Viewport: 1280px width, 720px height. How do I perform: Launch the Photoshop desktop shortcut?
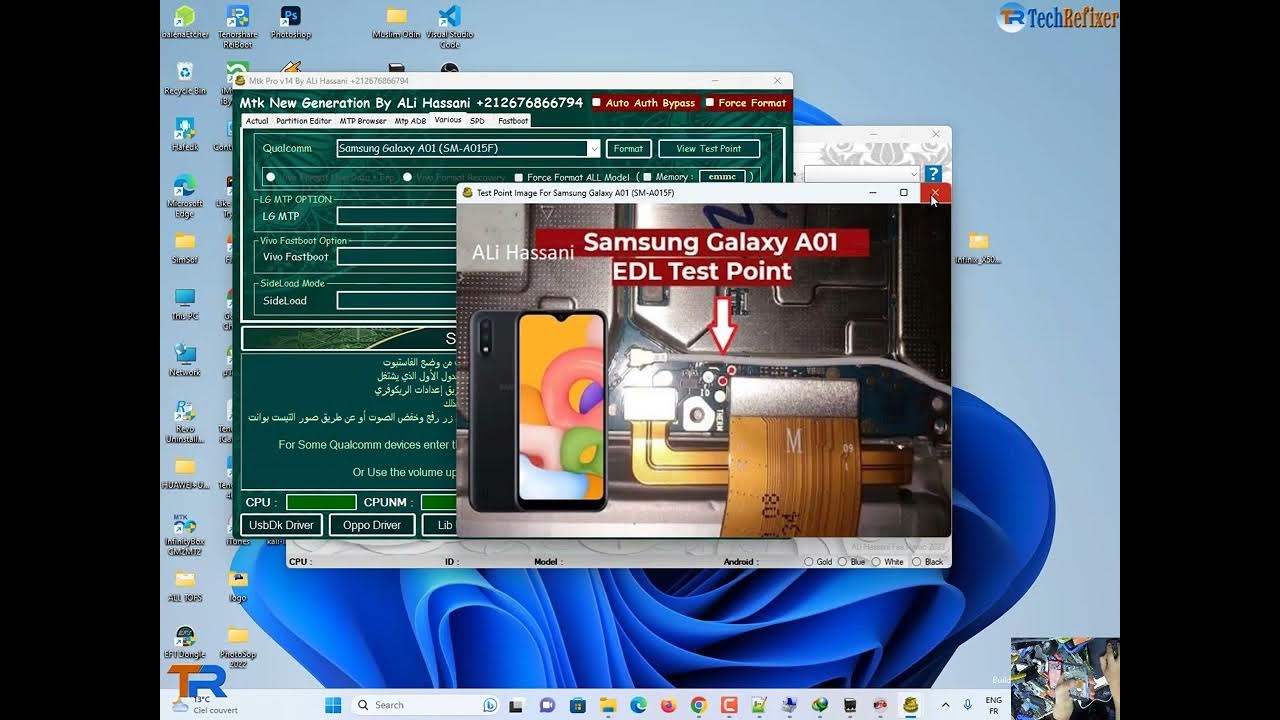[x=291, y=22]
